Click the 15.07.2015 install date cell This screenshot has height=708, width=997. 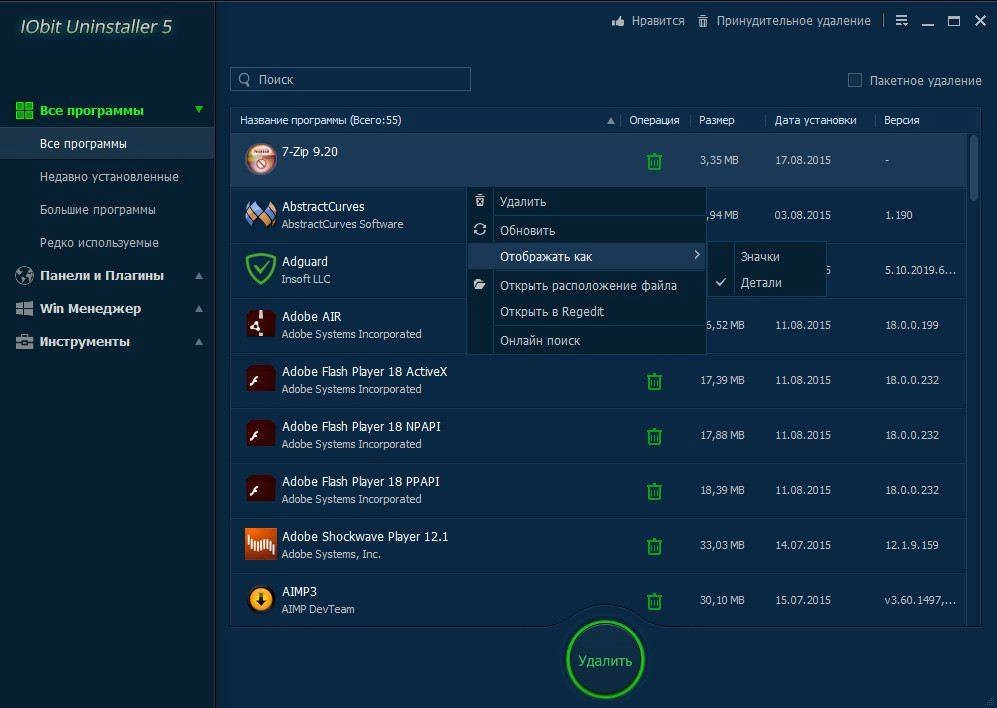[x=802, y=600]
